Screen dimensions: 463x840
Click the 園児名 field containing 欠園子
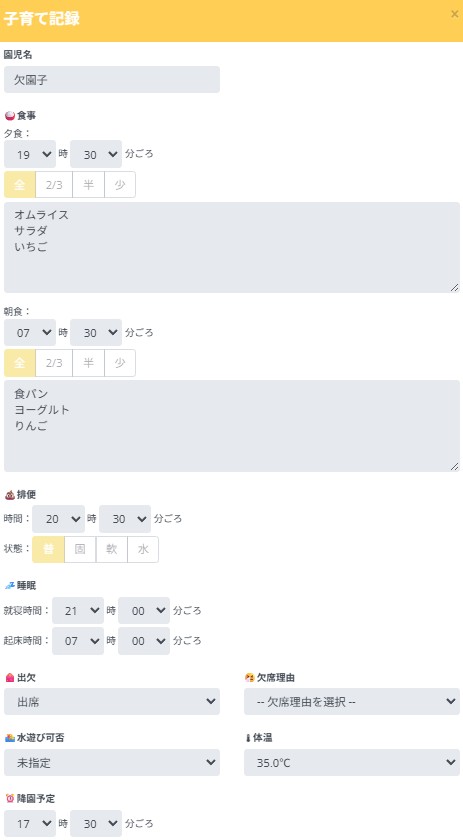(x=112, y=80)
